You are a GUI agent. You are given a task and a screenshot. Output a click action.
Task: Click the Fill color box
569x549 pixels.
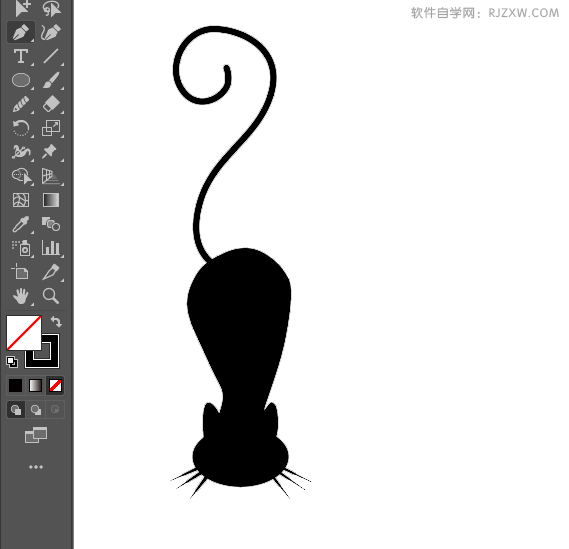[x=24, y=333]
